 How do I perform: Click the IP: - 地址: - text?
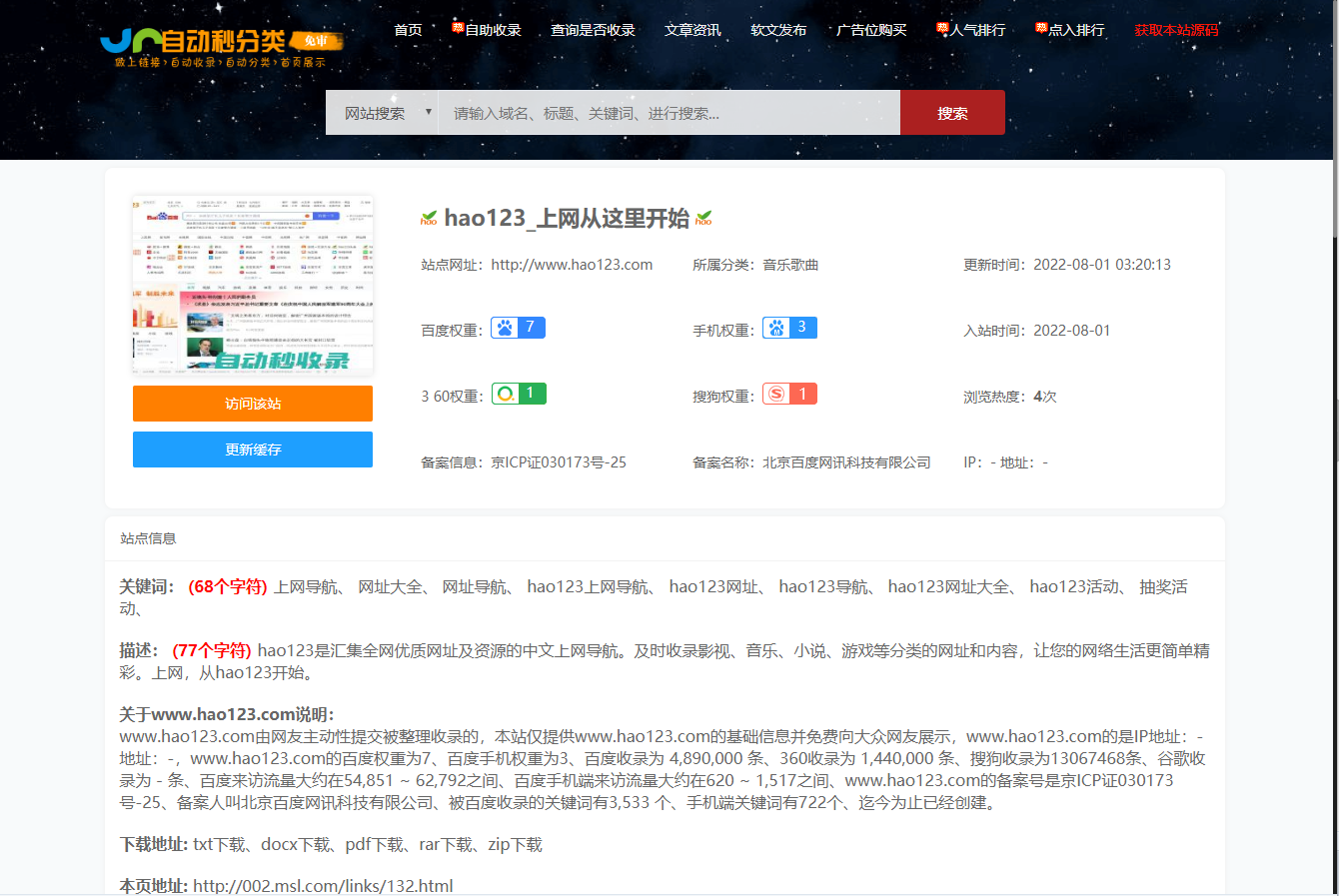pyautogui.click(x=1005, y=462)
